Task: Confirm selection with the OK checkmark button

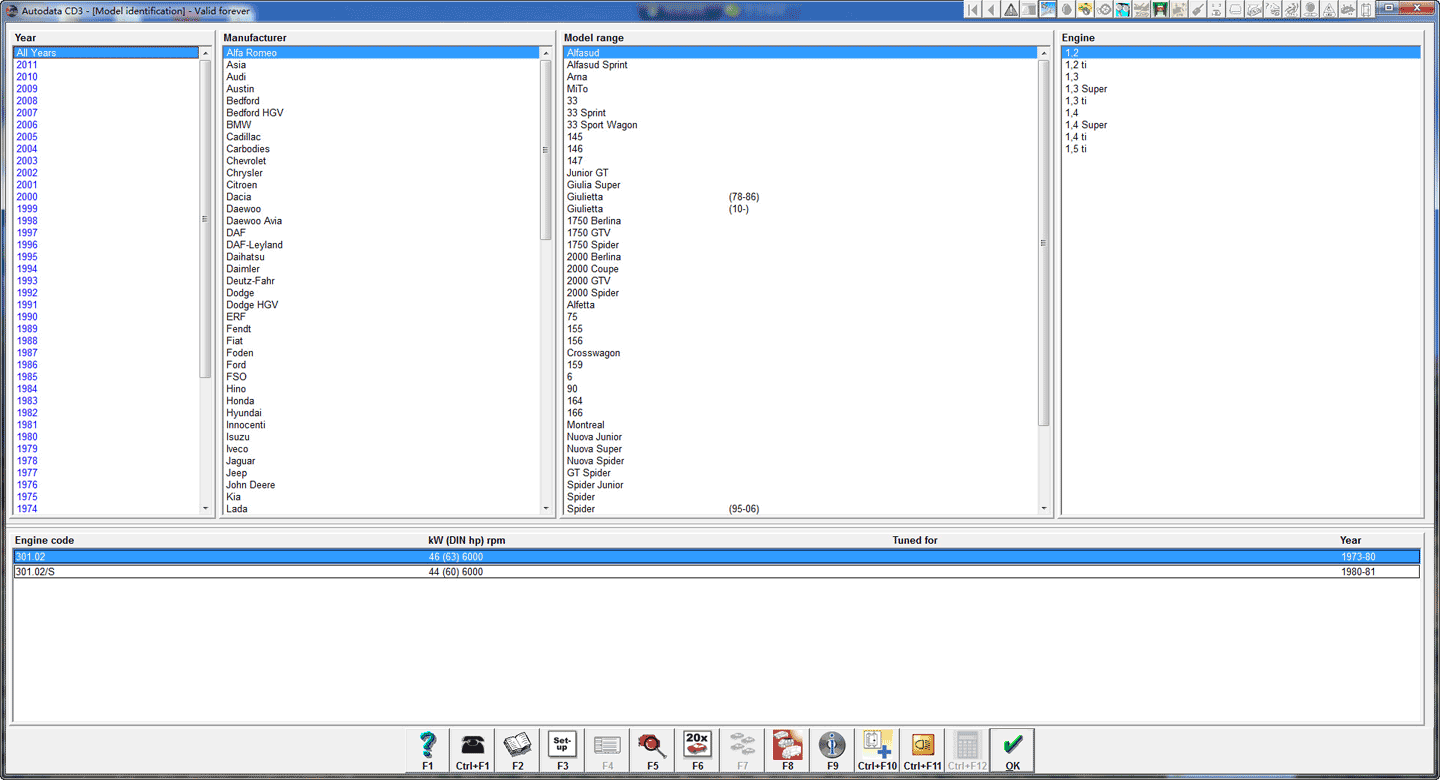Action: pos(1012,750)
